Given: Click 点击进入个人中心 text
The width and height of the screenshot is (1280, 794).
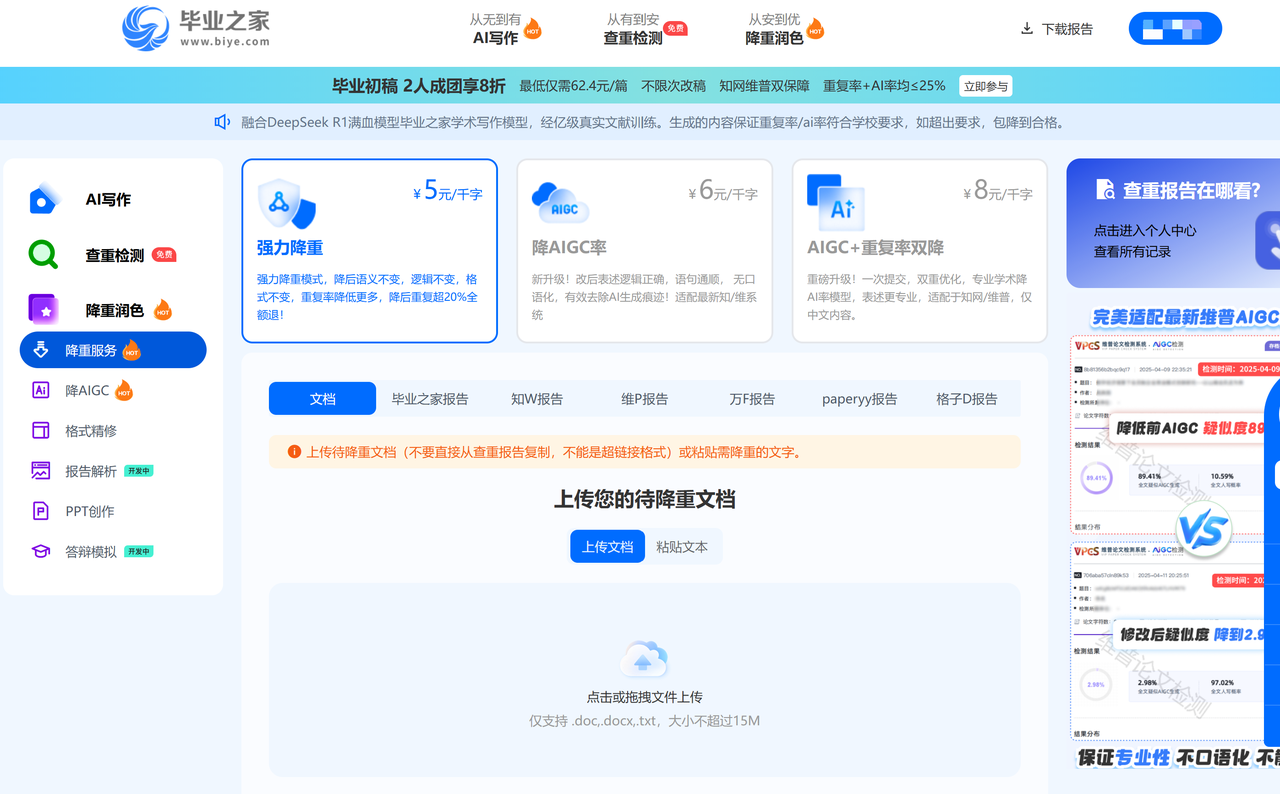Looking at the screenshot, I should coord(1145,230).
